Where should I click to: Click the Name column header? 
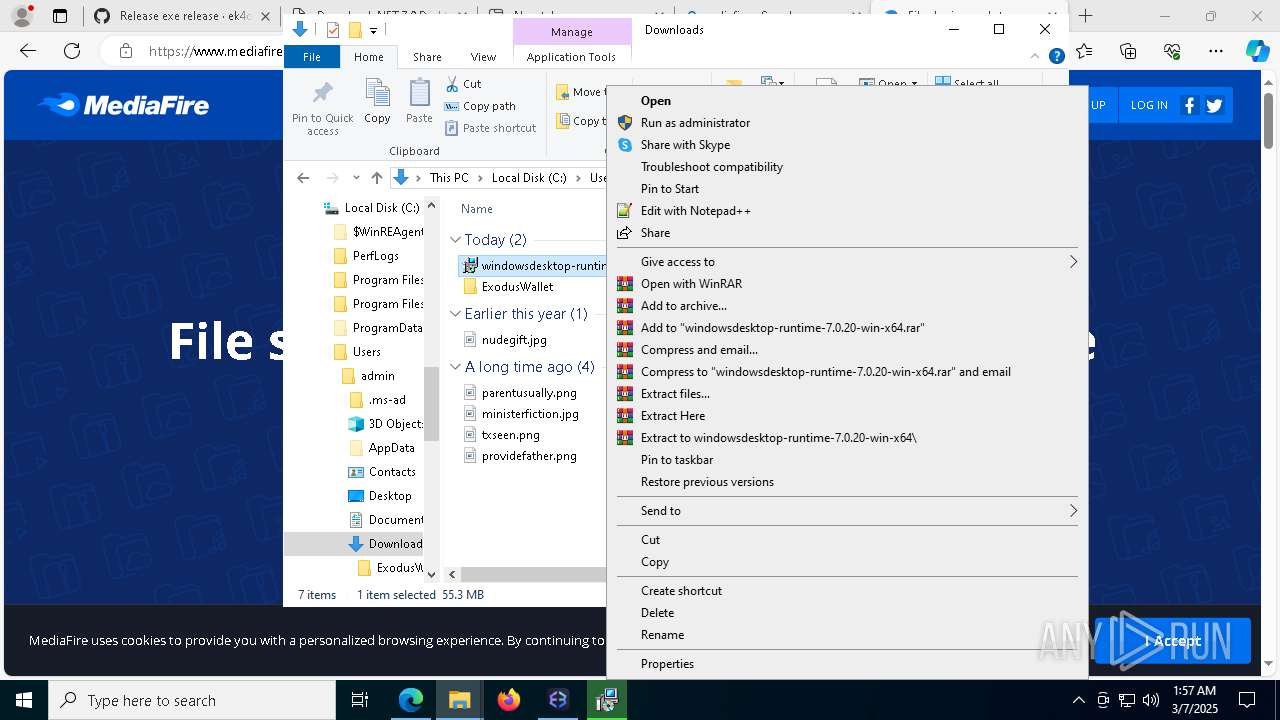[477, 209]
